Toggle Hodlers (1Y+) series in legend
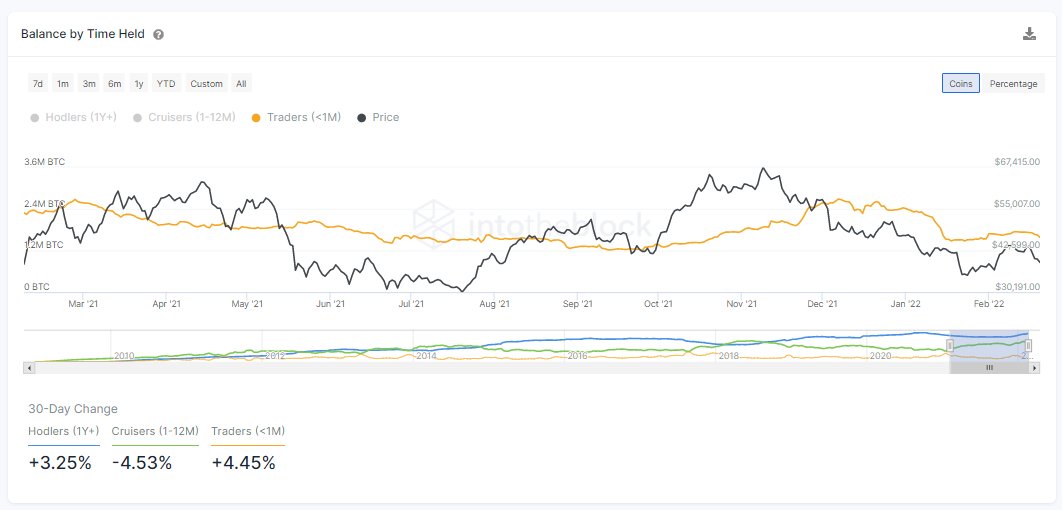Screen dimensions: 1062x510 pyautogui.click(x=74, y=117)
